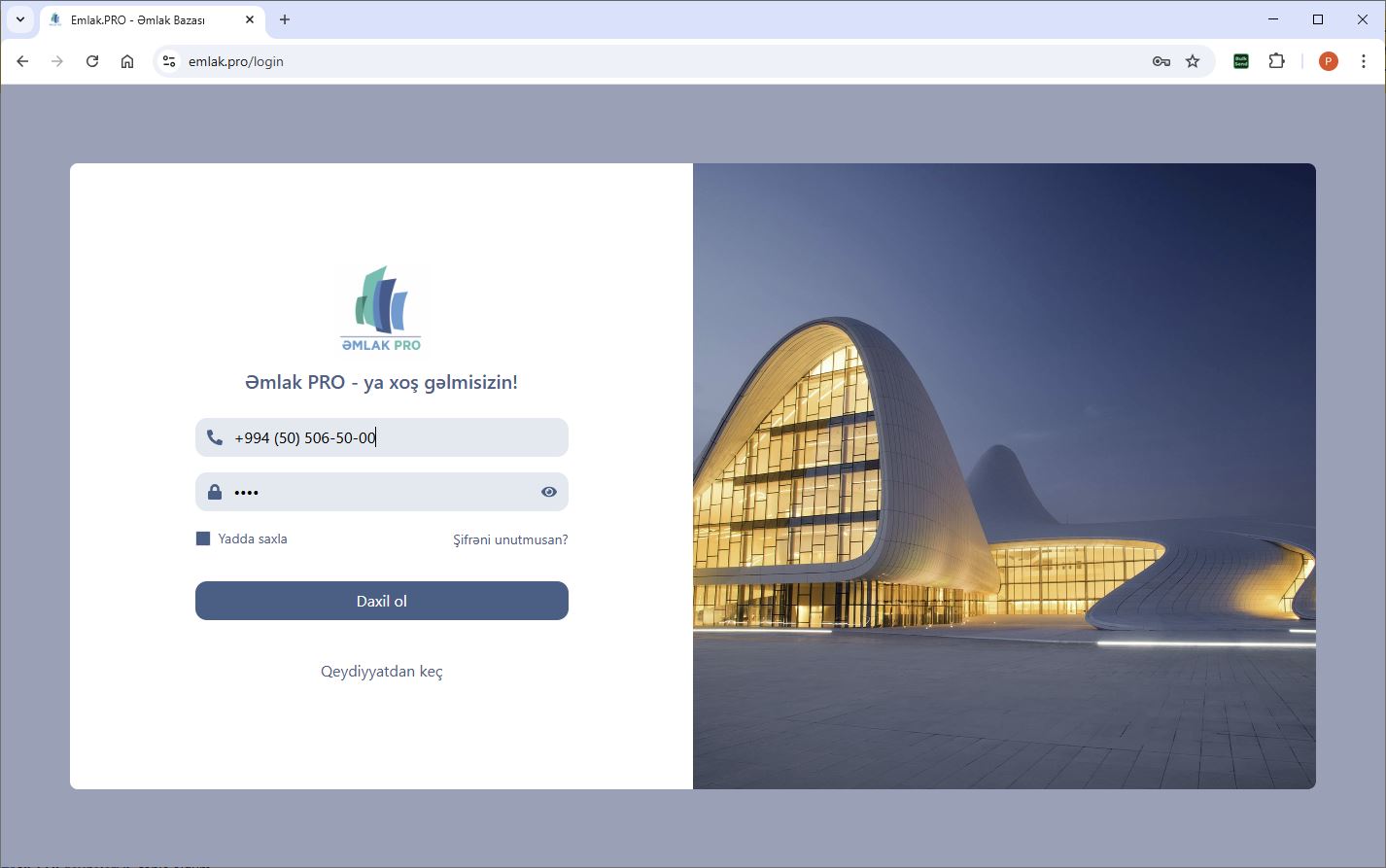The width and height of the screenshot is (1386, 868).
Task: Open the Qeydiyyatdan keç registration link
Action: pyautogui.click(x=381, y=672)
